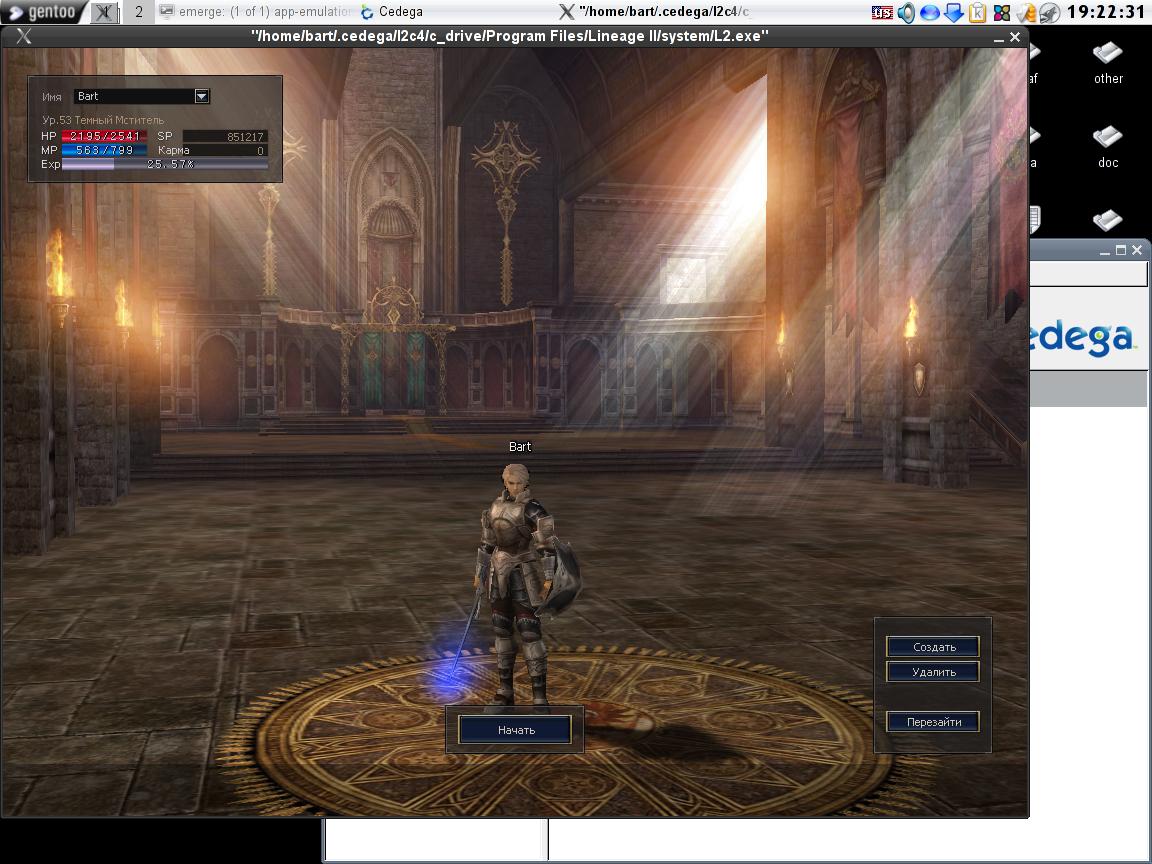Switch to virtual desktop 2 in pager
This screenshot has height=864, width=1152.
coord(138,12)
